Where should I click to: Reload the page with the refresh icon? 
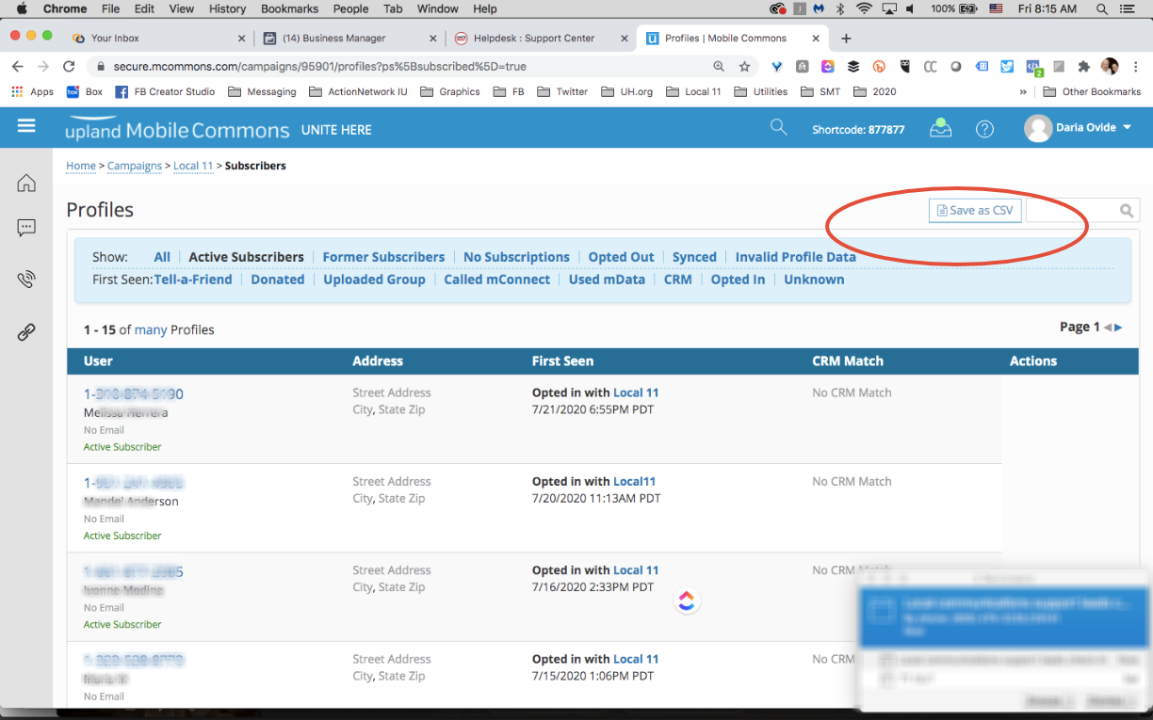[x=68, y=66]
